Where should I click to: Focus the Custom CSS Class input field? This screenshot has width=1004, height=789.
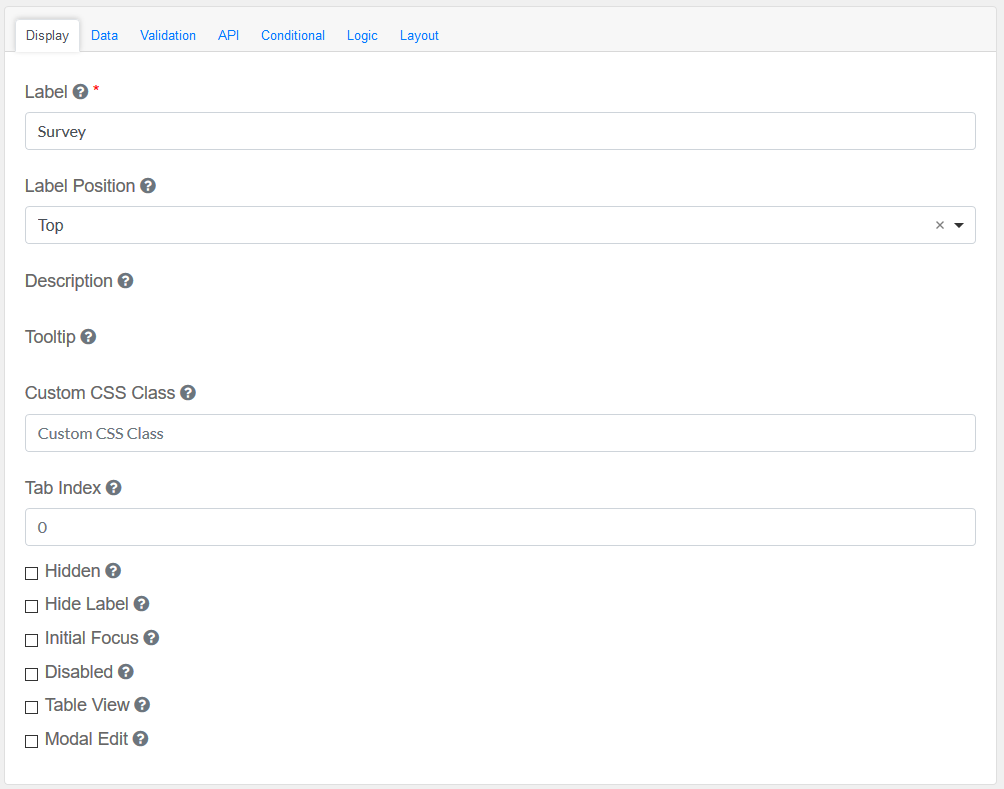point(500,433)
